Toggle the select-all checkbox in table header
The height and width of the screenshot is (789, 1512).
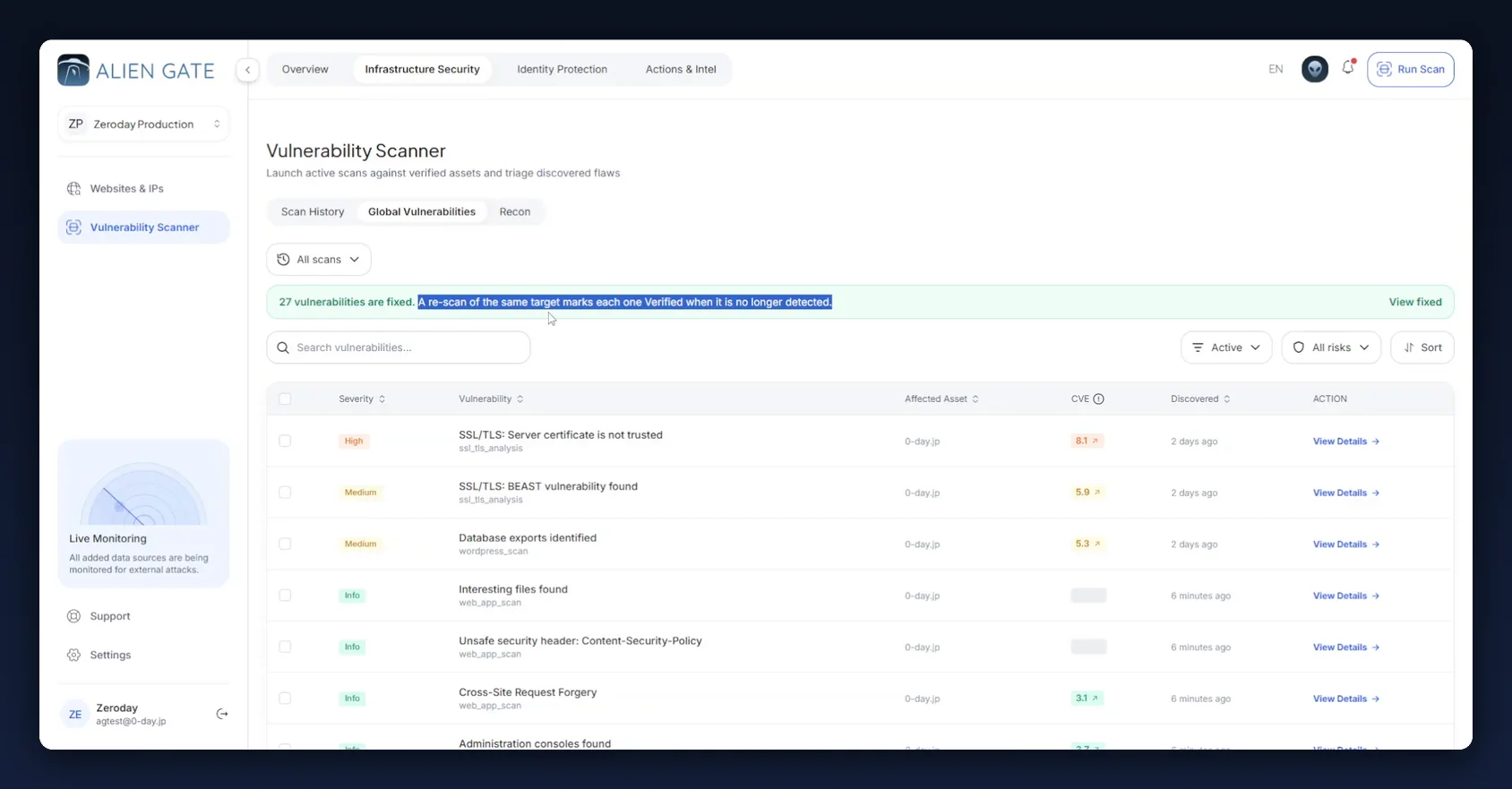point(285,399)
